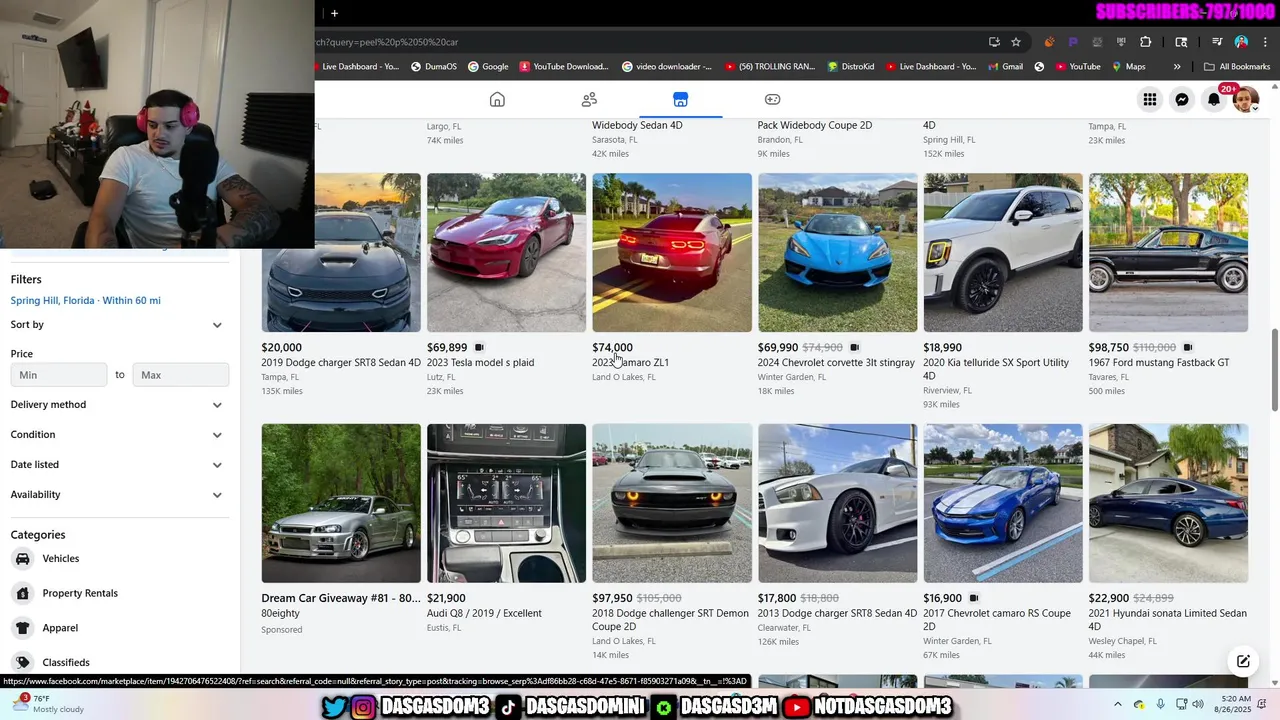Open a new browser tab
The width and height of the screenshot is (1280, 720).
334,13
